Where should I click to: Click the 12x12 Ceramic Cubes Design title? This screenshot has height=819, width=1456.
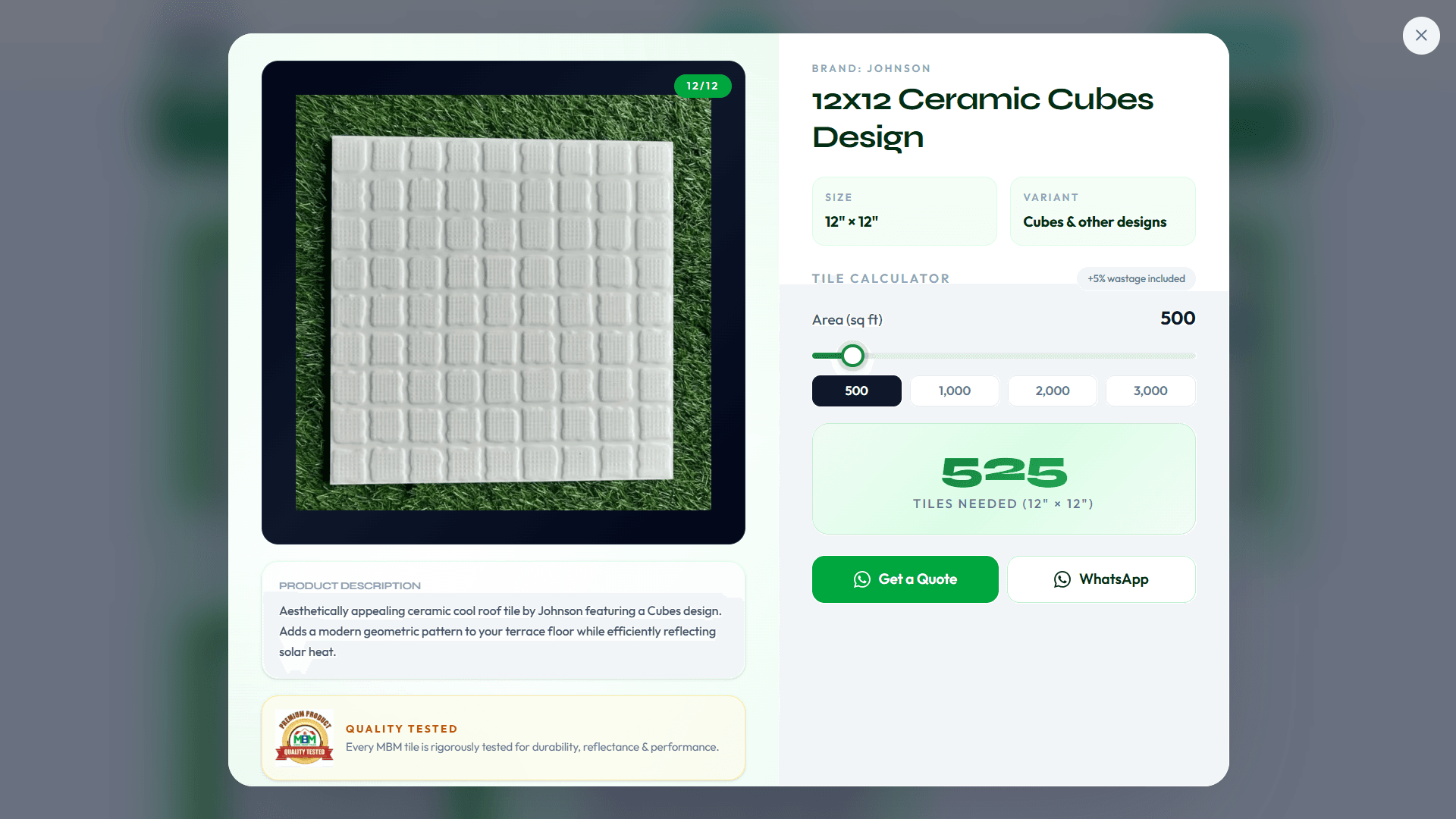983,118
